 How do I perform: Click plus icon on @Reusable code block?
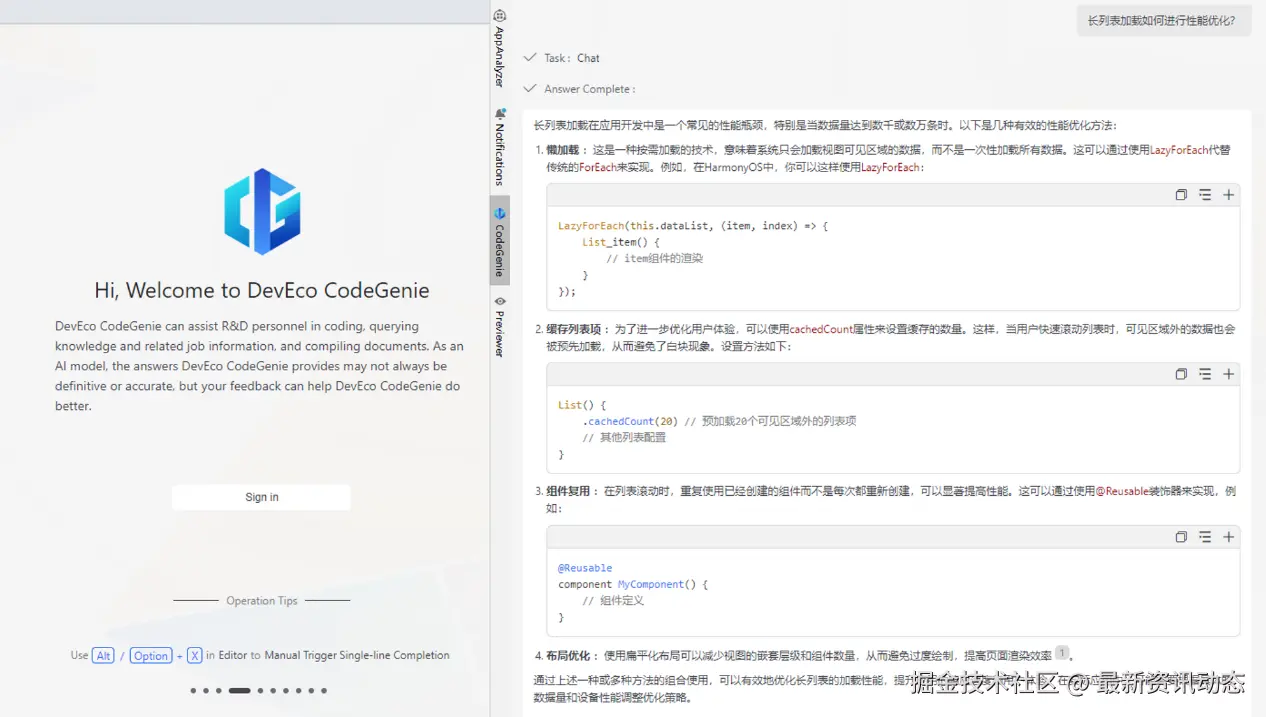pos(1229,537)
